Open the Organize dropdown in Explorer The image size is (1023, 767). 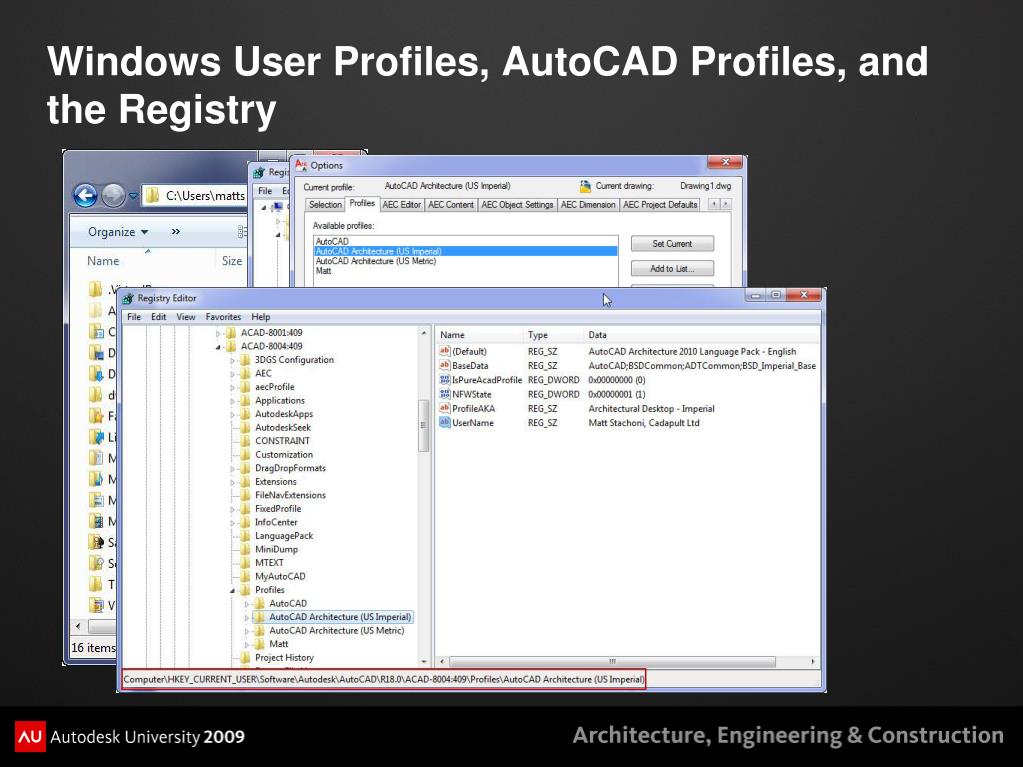118,232
